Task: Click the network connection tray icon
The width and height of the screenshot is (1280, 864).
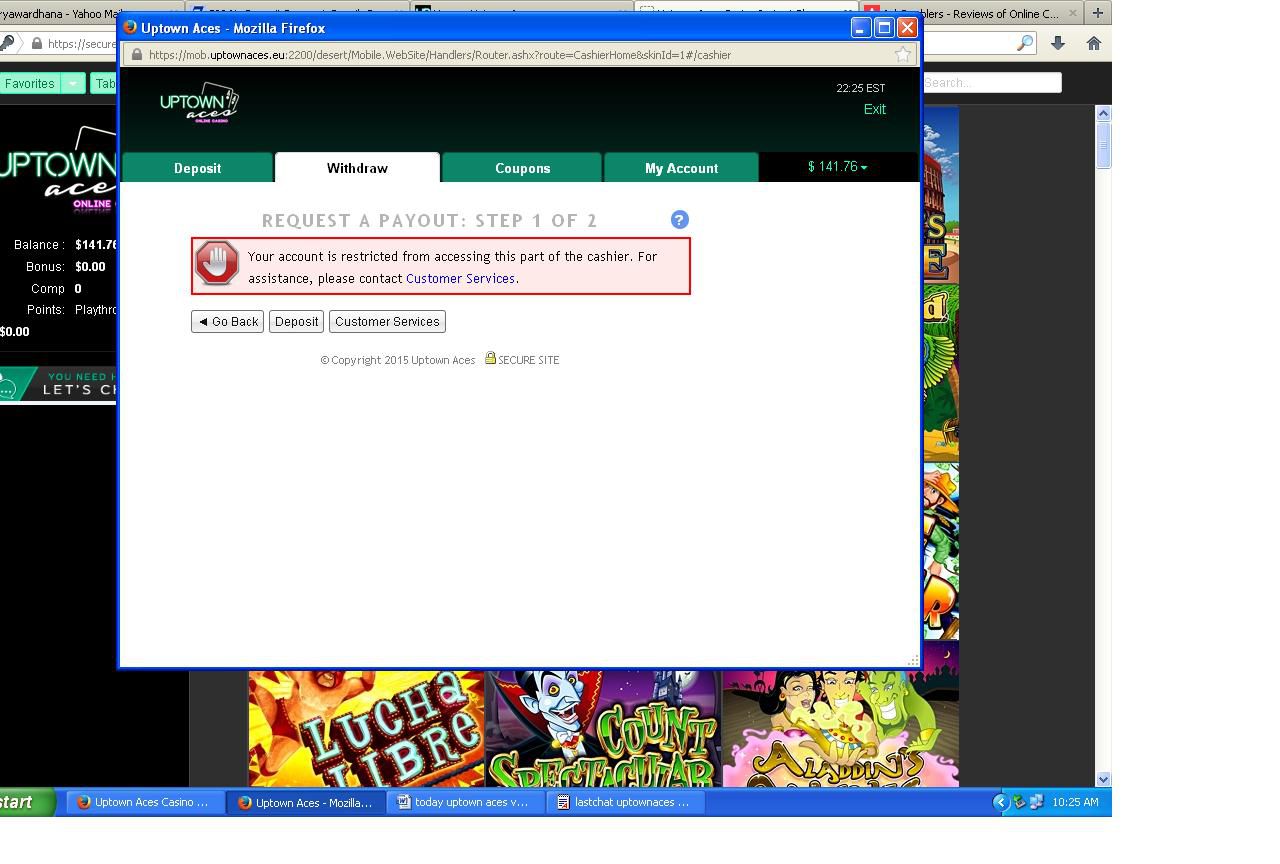Action: click(x=1036, y=802)
